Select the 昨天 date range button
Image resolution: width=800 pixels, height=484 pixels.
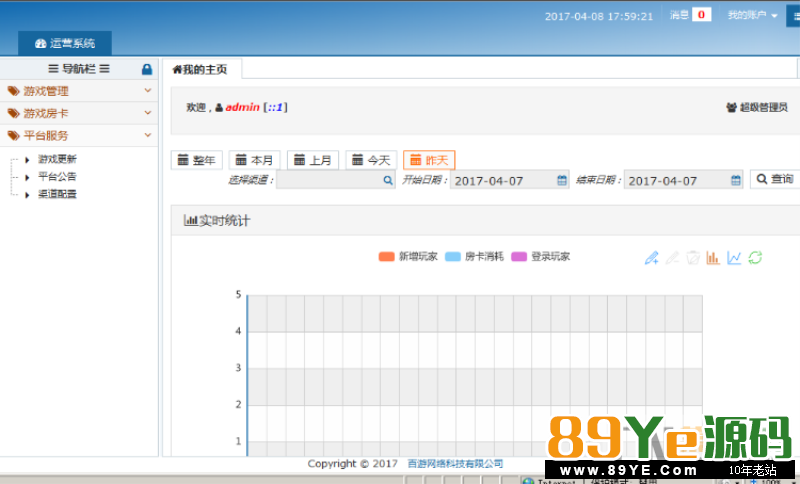coord(429,160)
